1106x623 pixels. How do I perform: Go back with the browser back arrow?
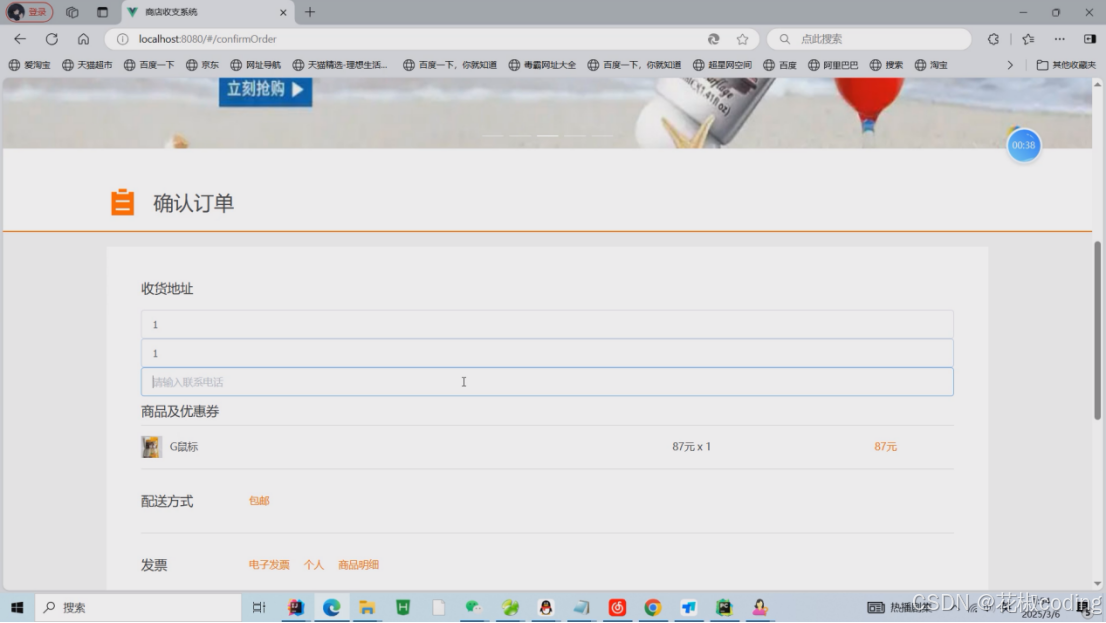coord(20,39)
